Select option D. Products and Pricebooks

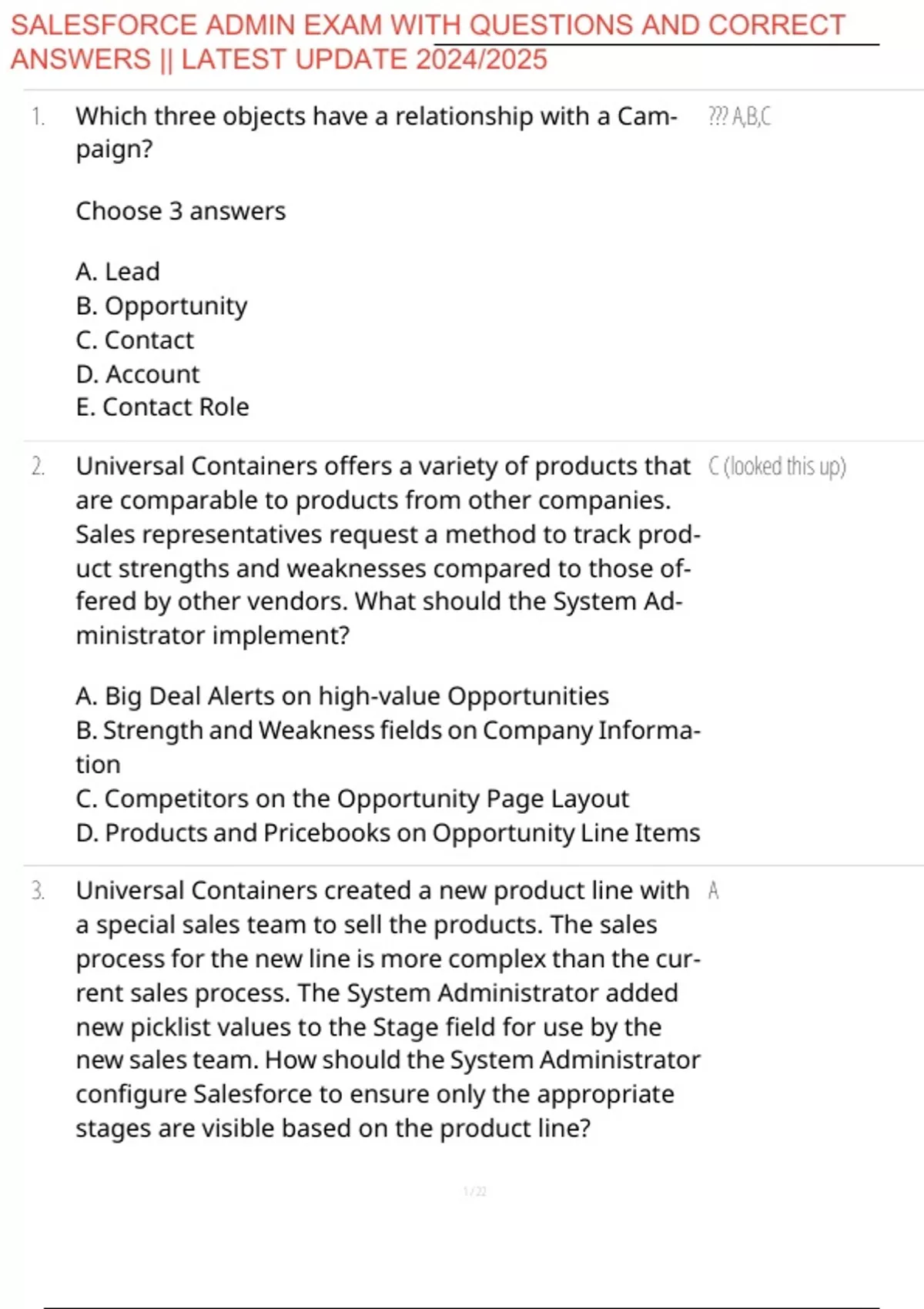[388, 833]
